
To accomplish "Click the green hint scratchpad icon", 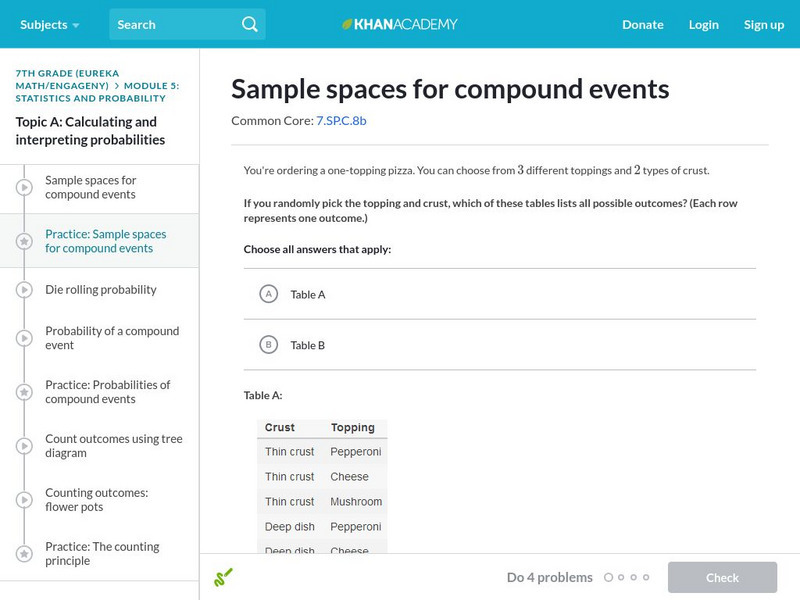I will pyautogui.click(x=223, y=577).
